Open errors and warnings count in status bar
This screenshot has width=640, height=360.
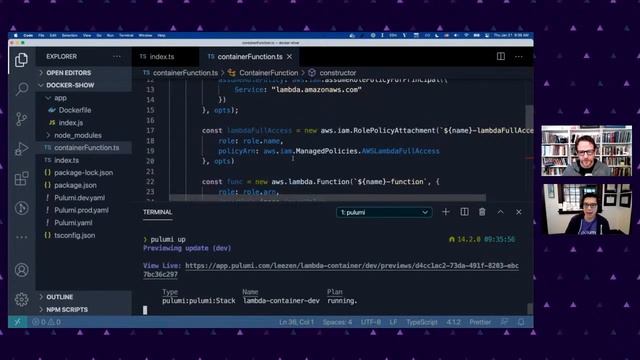[x=46, y=322]
